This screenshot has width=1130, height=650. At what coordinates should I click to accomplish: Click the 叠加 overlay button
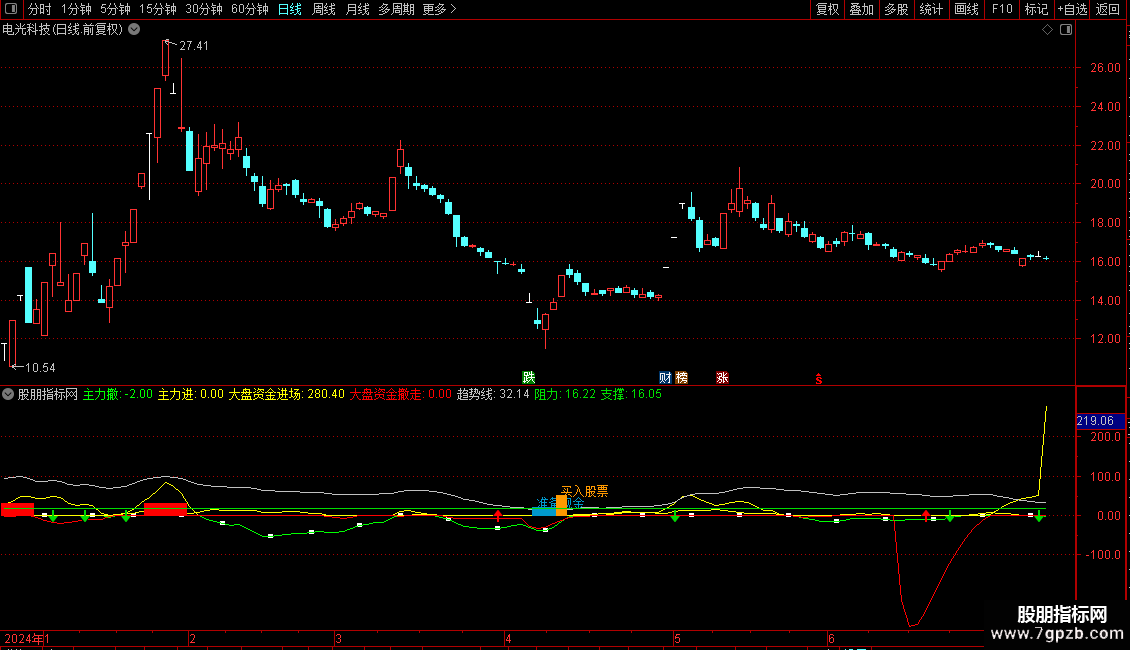pos(862,9)
